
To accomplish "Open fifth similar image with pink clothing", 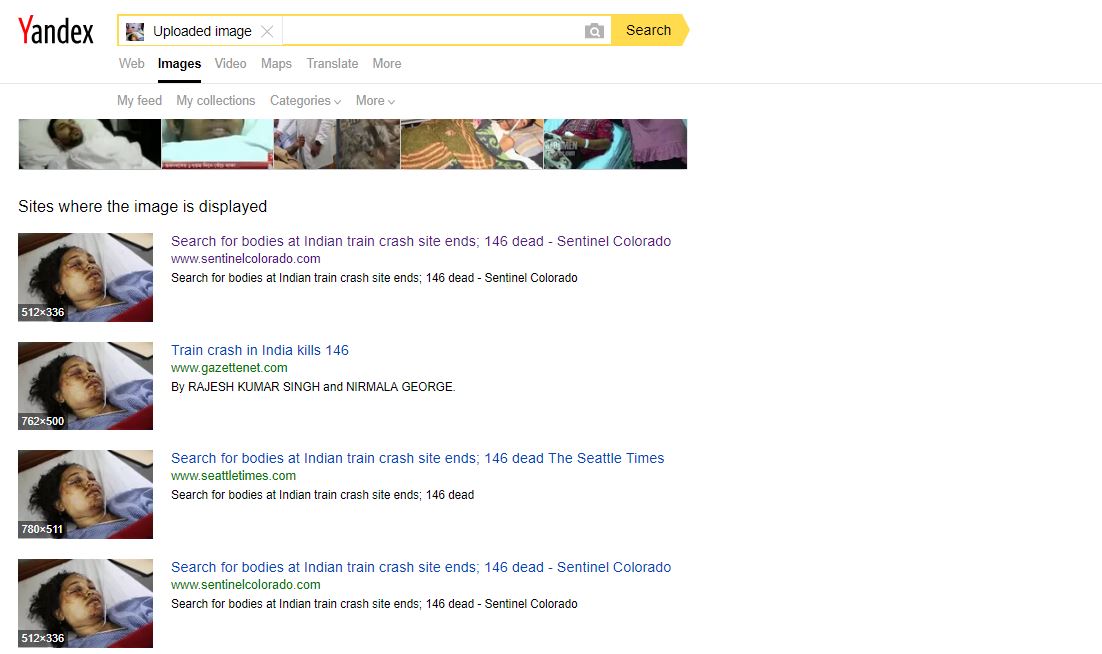I will point(616,144).
